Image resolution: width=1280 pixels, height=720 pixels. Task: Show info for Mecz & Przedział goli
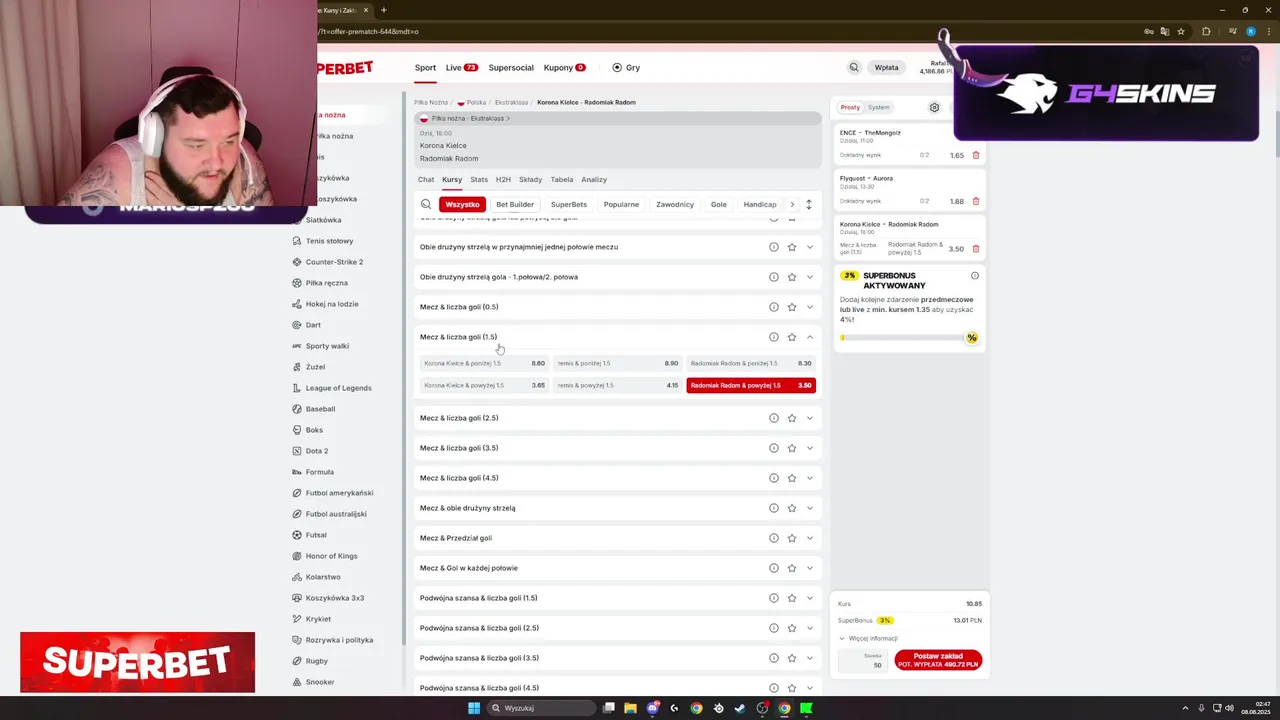click(774, 538)
